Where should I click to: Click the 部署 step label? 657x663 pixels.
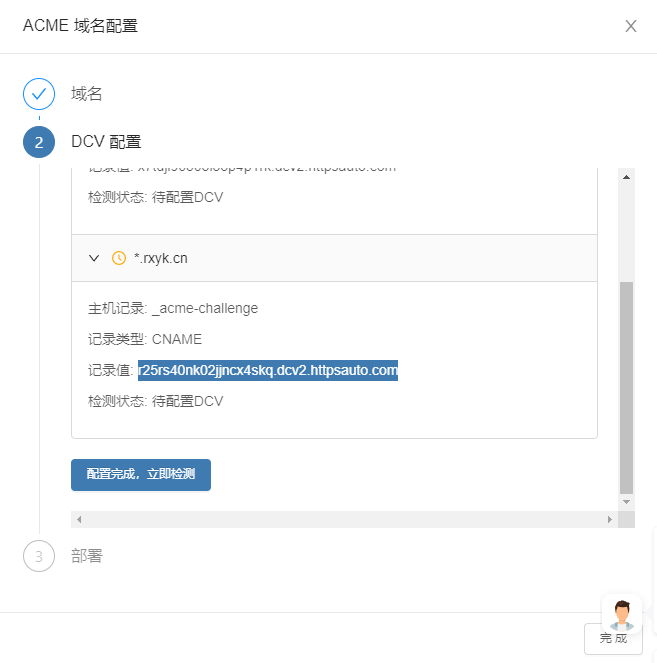coord(86,556)
